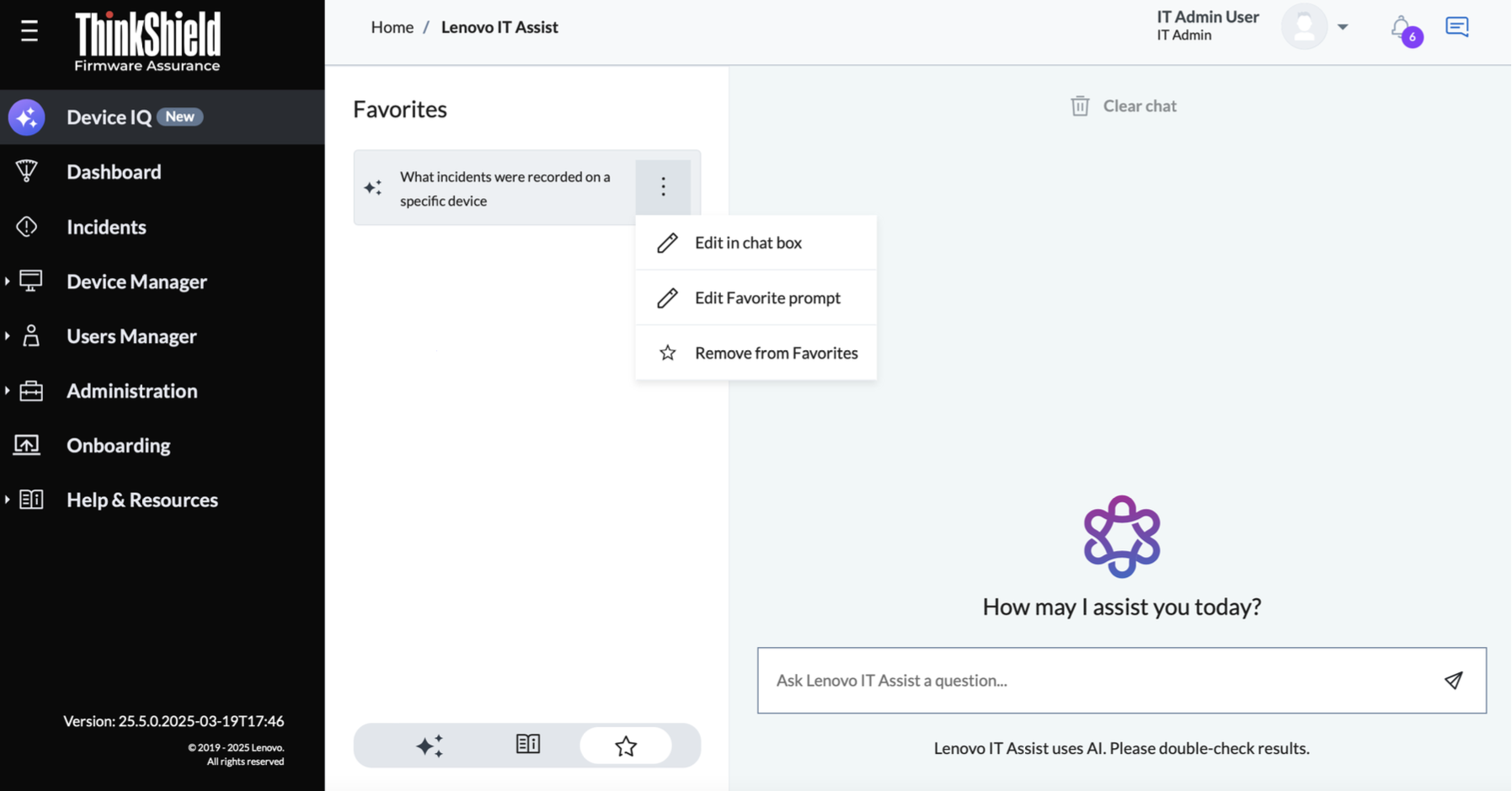Image resolution: width=1512 pixels, height=791 pixels.
Task: Click the Favorites heading
Action: (400, 110)
